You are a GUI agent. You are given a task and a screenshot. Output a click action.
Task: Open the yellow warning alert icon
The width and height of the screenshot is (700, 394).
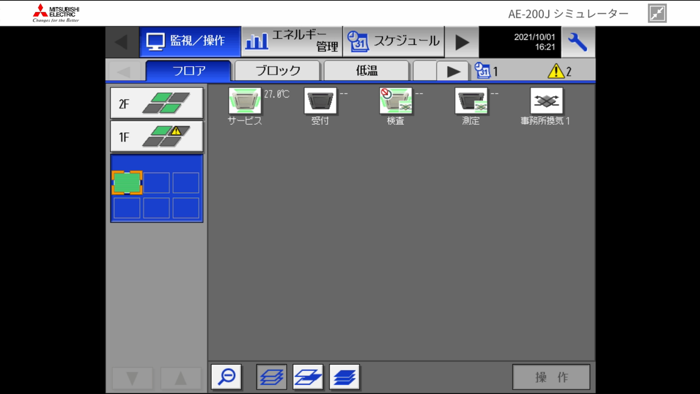tap(556, 71)
